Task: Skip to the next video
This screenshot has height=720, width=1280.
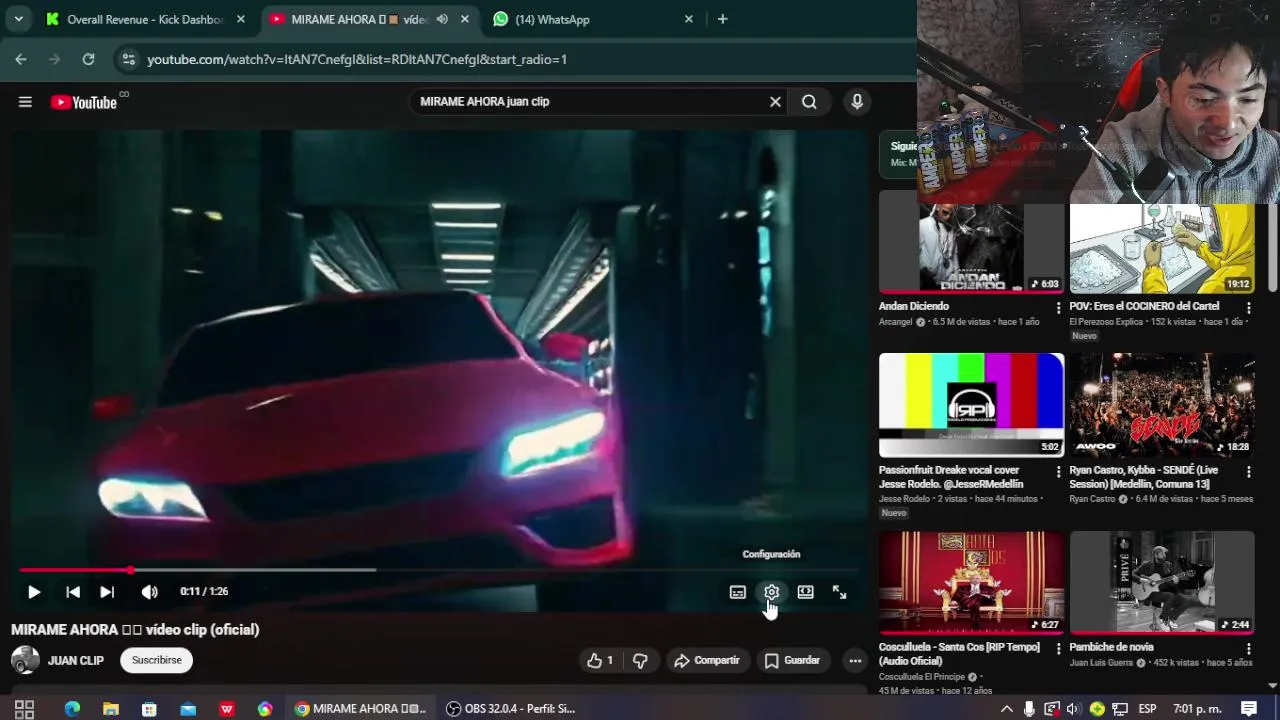Action: click(x=107, y=592)
